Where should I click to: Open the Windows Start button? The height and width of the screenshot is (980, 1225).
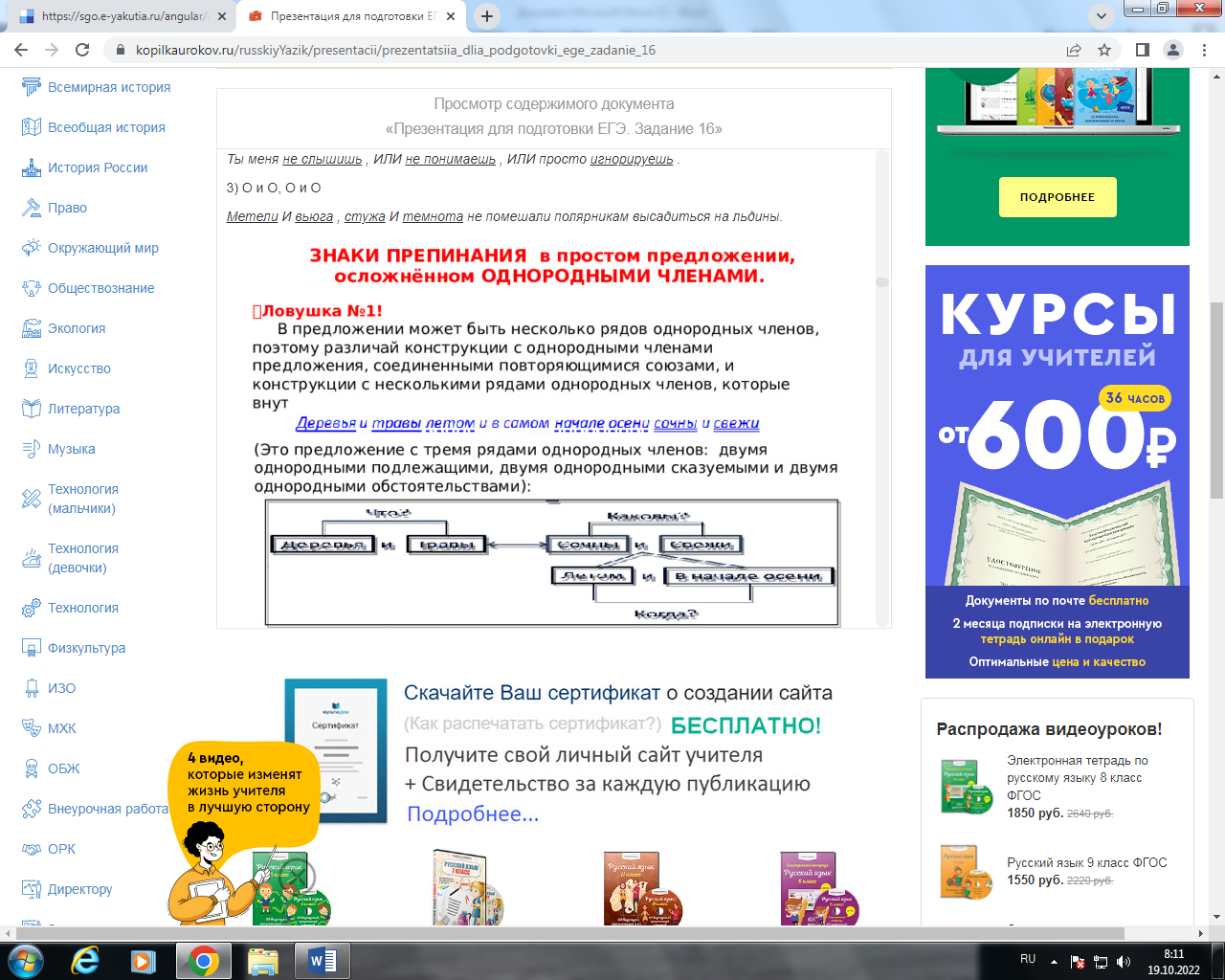[26, 960]
